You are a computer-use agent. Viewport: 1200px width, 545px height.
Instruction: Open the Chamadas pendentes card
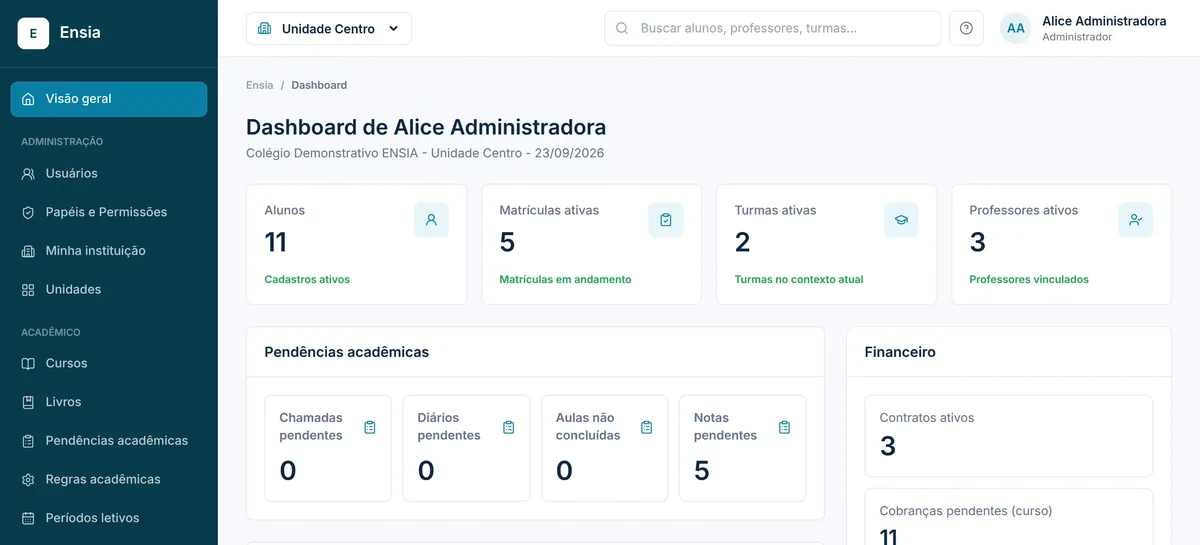point(328,448)
